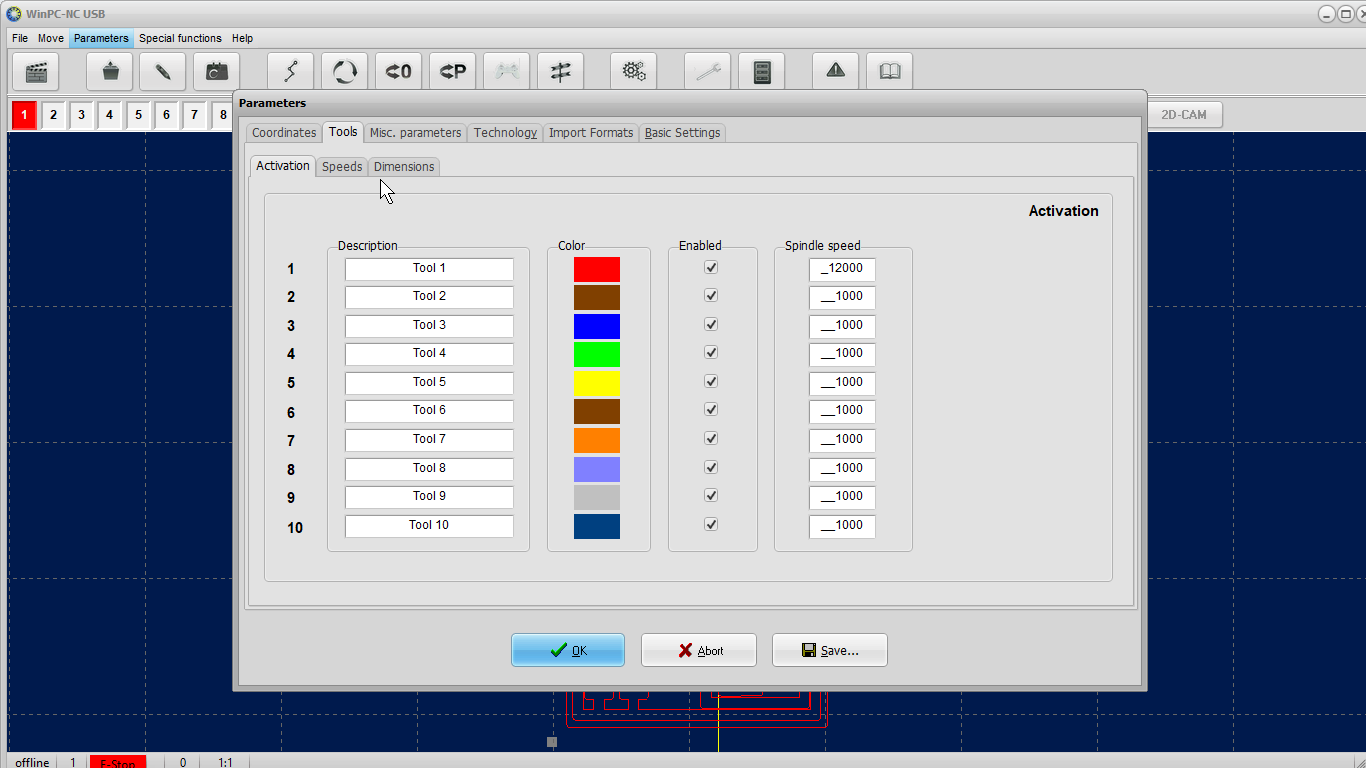Image resolution: width=1366 pixels, height=768 pixels.
Task: Click the 2D-CAM button
Action: (x=1184, y=115)
